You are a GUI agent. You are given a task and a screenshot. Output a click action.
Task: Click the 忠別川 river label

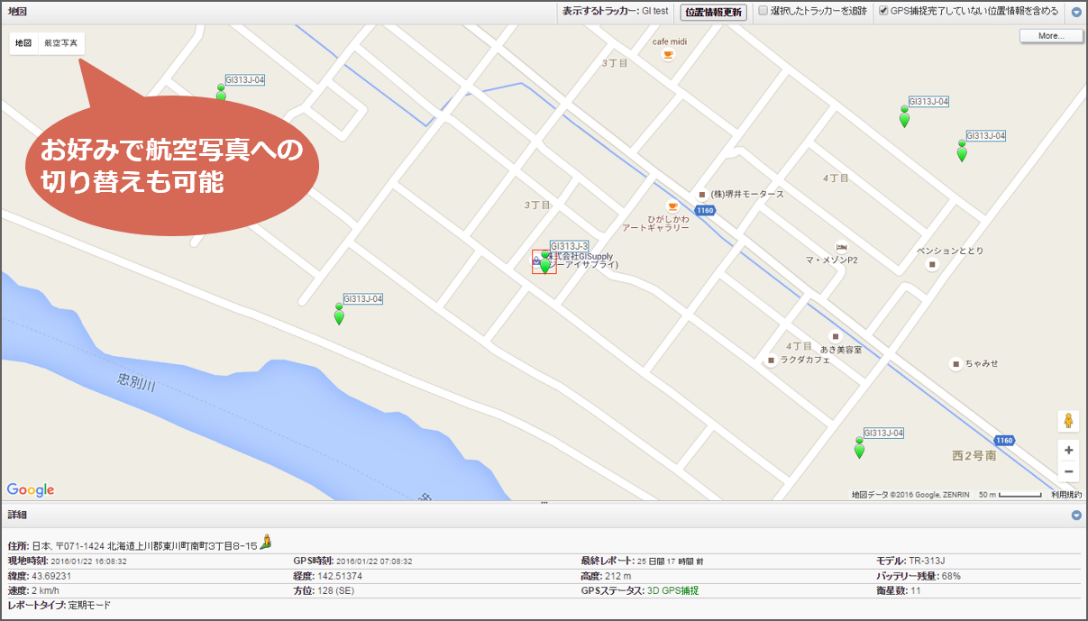[136, 382]
